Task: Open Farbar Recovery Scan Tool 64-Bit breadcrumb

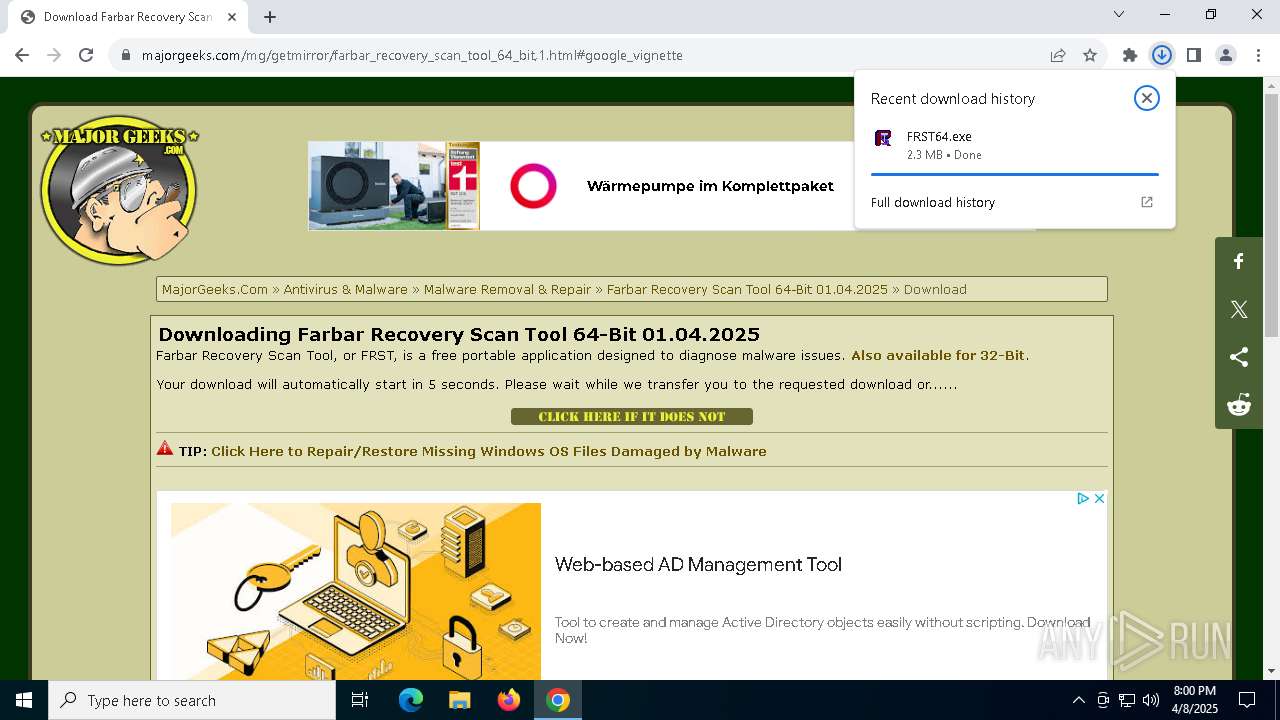Action: [747, 289]
